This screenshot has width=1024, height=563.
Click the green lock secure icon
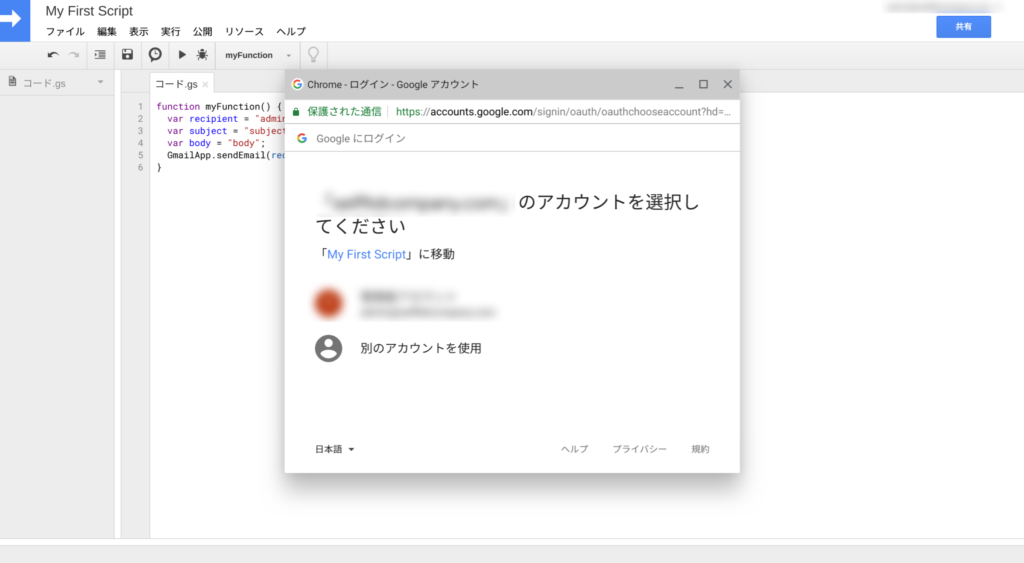point(296,112)
